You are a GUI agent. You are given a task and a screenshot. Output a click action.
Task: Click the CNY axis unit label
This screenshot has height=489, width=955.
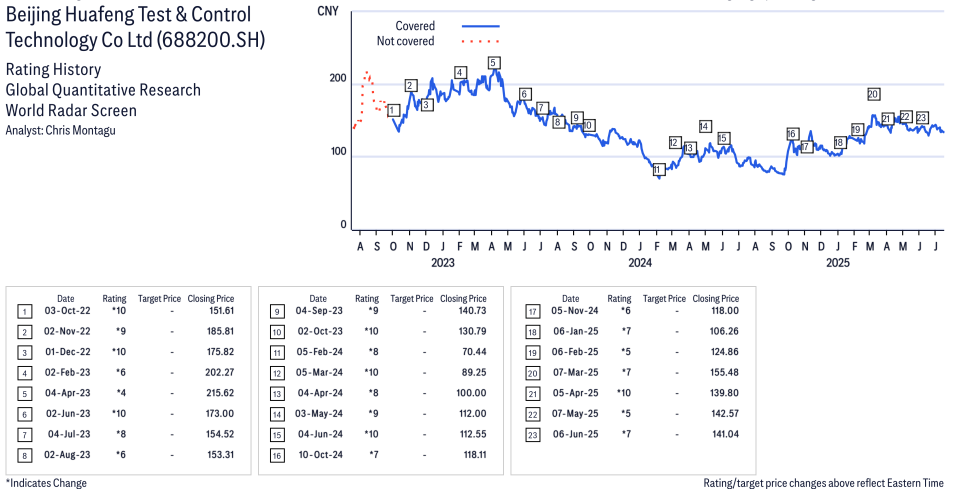[x=329, y=10]
